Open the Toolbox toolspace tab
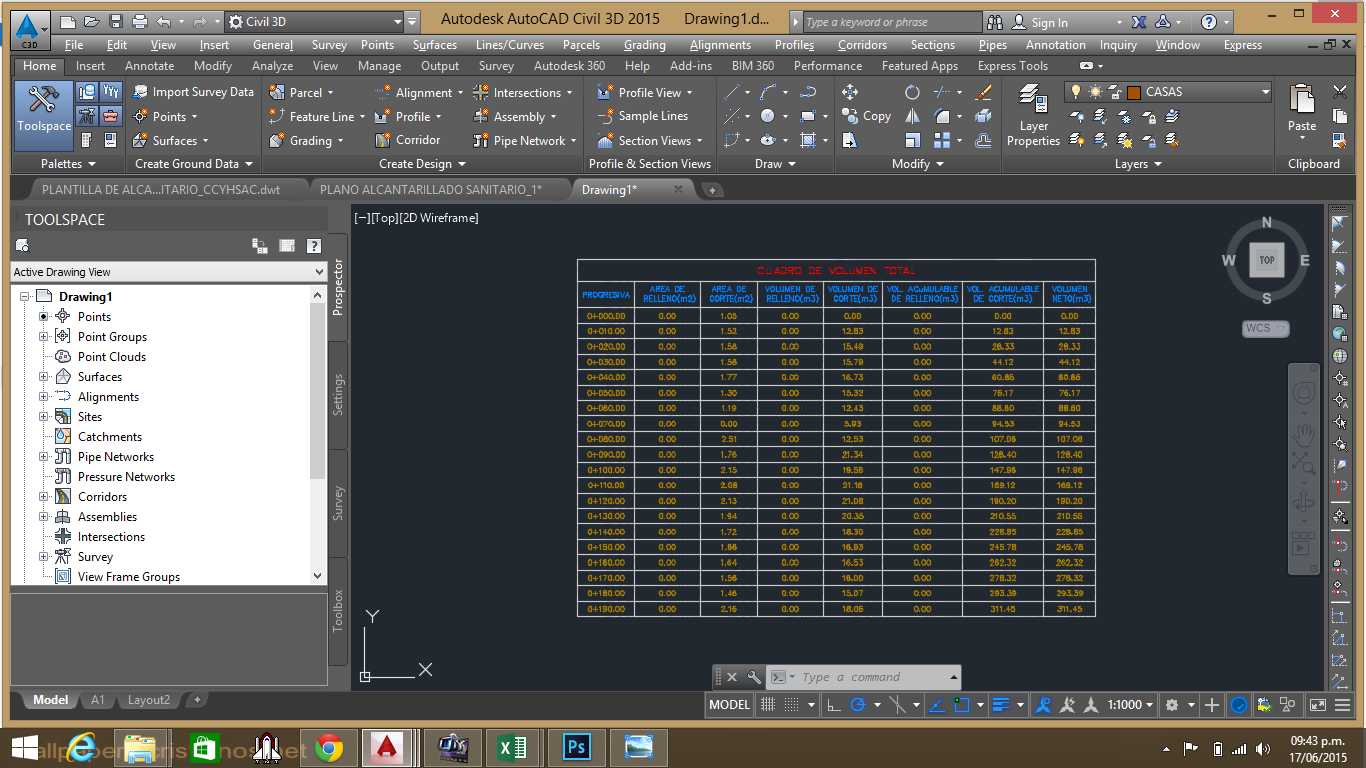 pos(338,610)
